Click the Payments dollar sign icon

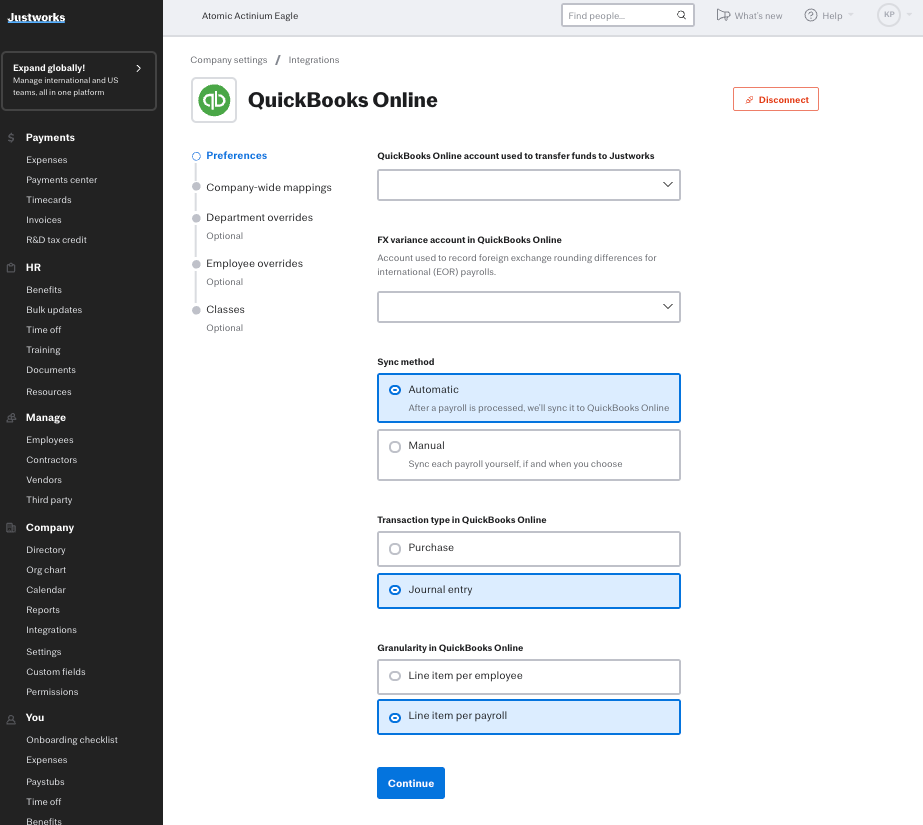tap(10, 138)
